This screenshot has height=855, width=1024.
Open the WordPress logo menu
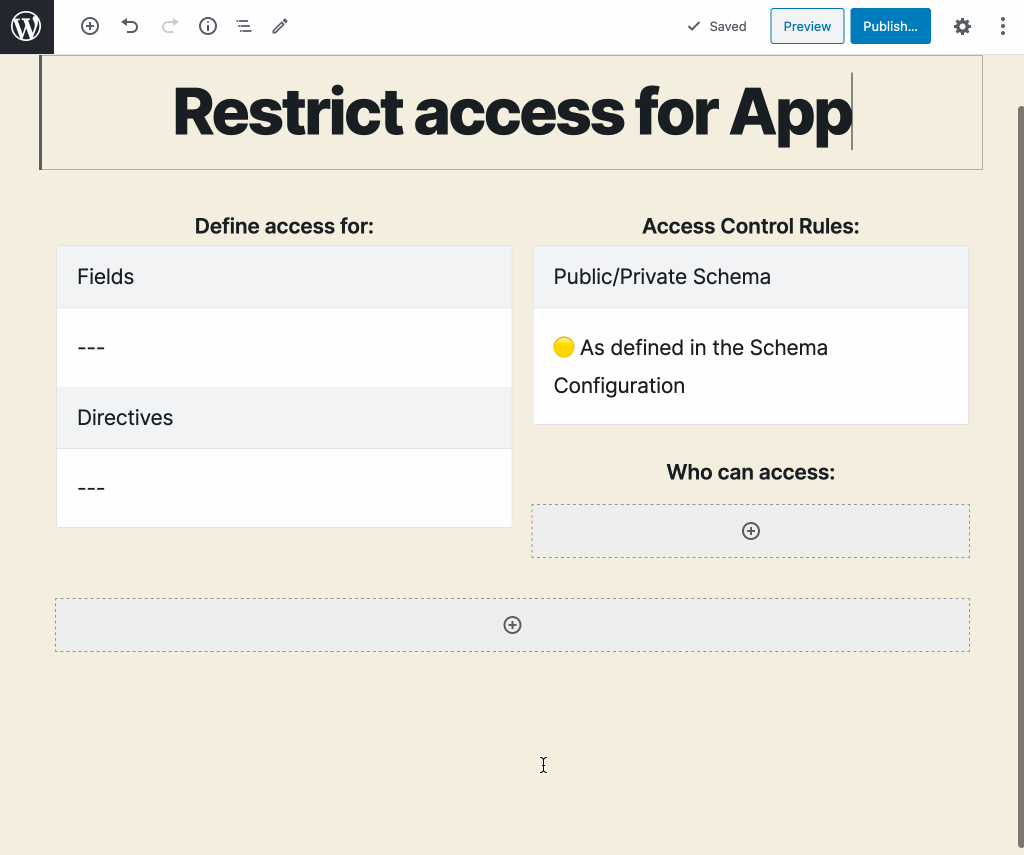27,27
